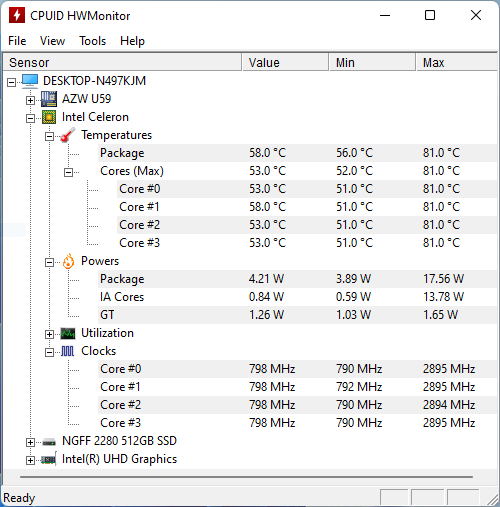Open the View menu
Image resolution: width=500 pixels, height=507 pixels.
(x=52, y=41)
